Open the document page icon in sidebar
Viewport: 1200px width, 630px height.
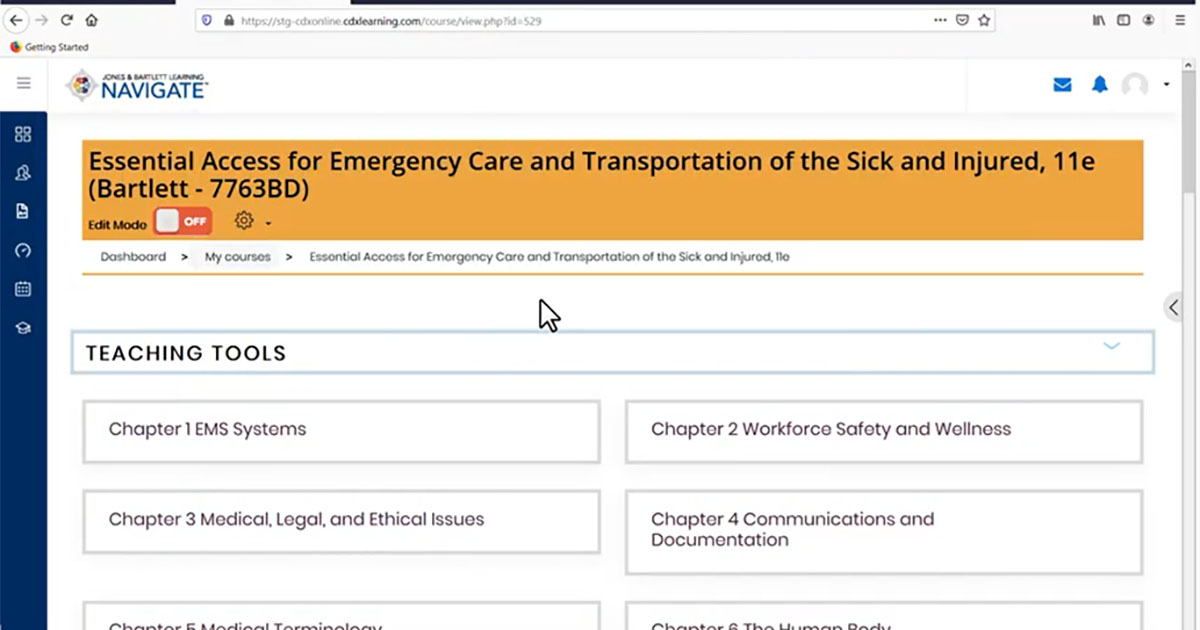point(23,211)
